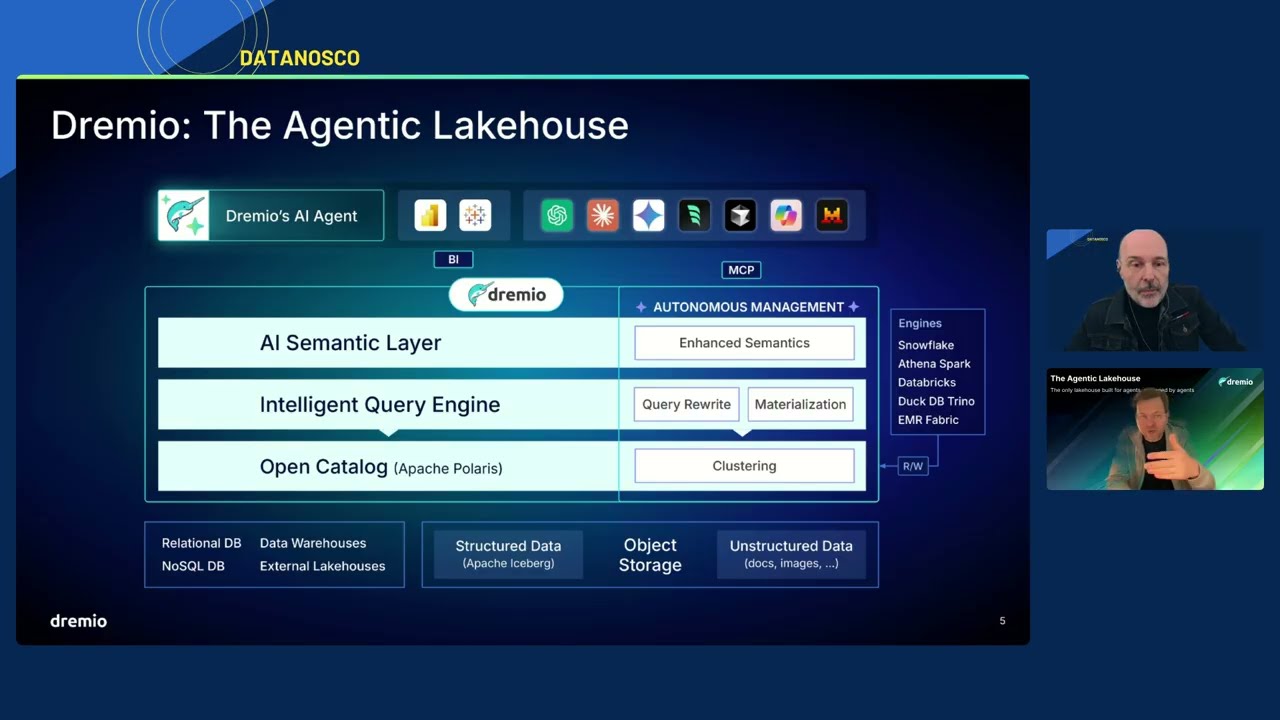Click the Dremio narwhal AI Agent icon
This screenshot has width=1280, height=720.
(x=184, y=215)
